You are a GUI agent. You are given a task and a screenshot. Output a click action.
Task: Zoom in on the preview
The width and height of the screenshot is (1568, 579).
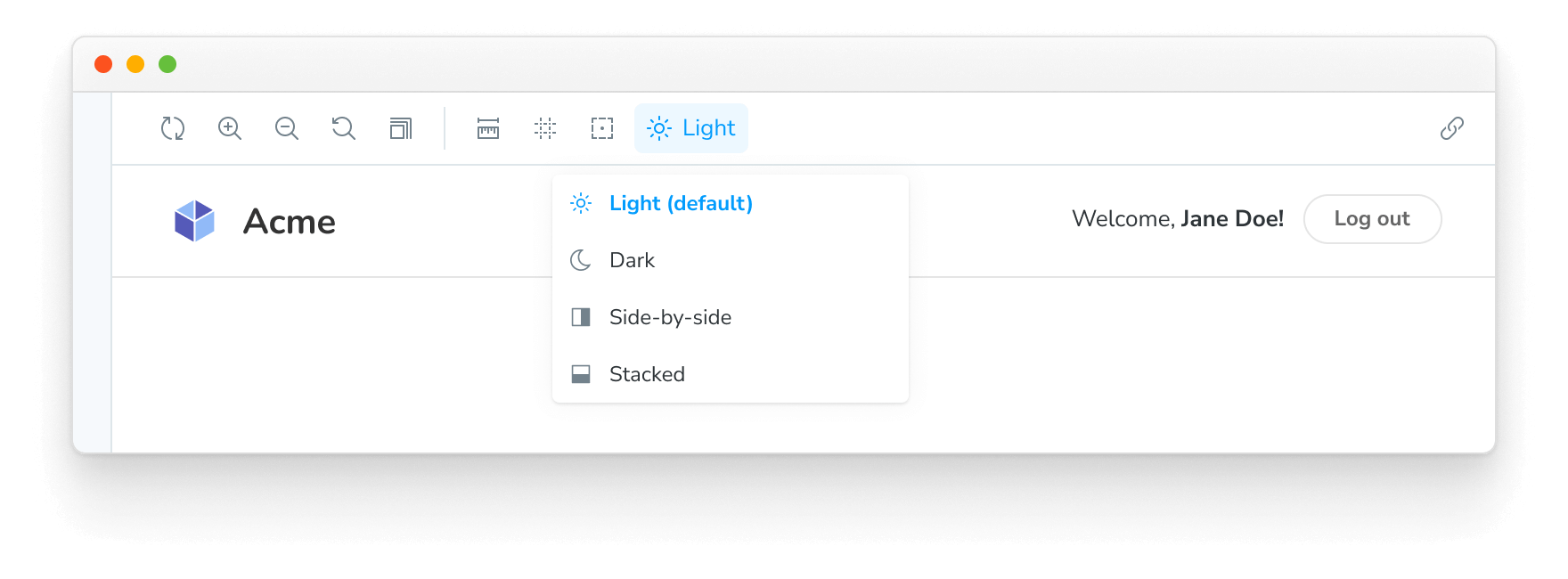[x=230, y=128]
